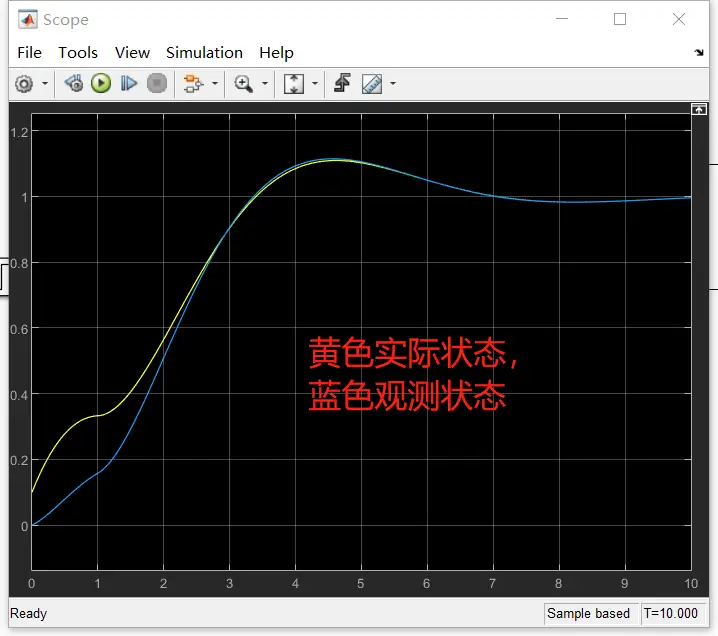Click the Stop simulation button
Screen dimensions: 718x636
point(157,84)
